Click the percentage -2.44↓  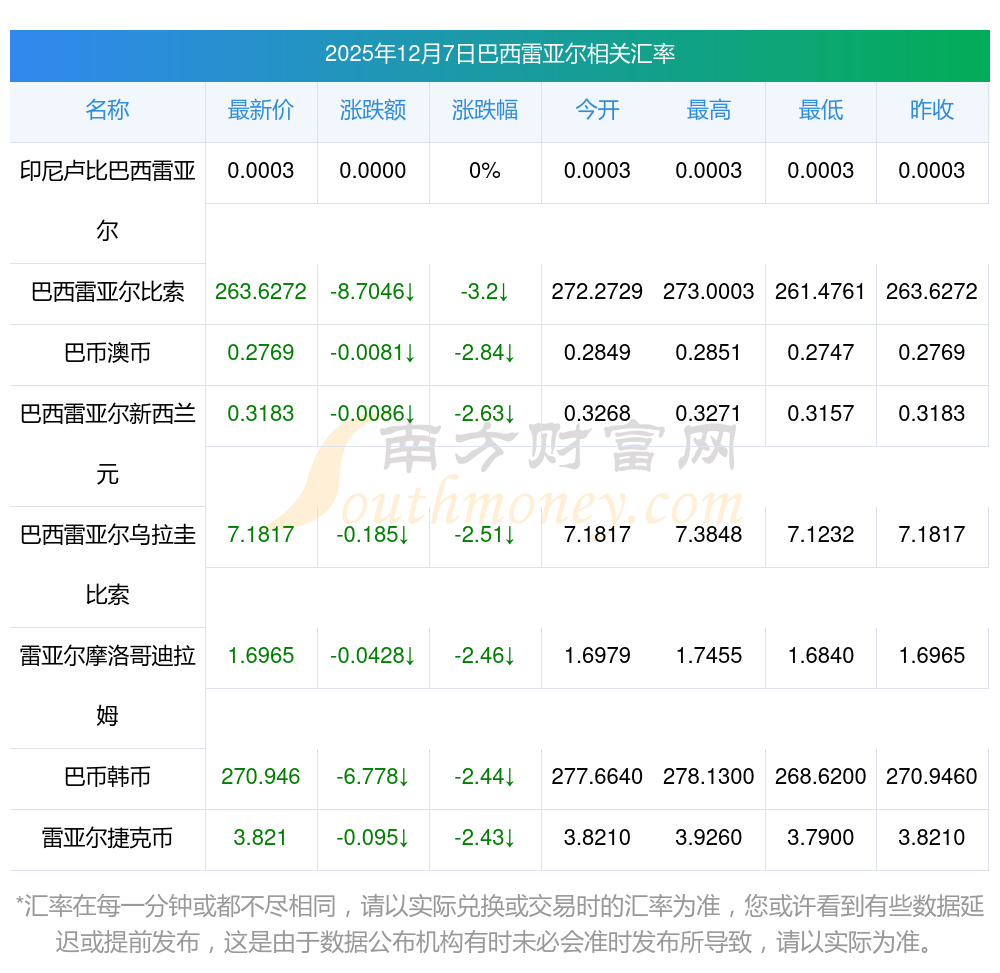(x=485, y=777)
